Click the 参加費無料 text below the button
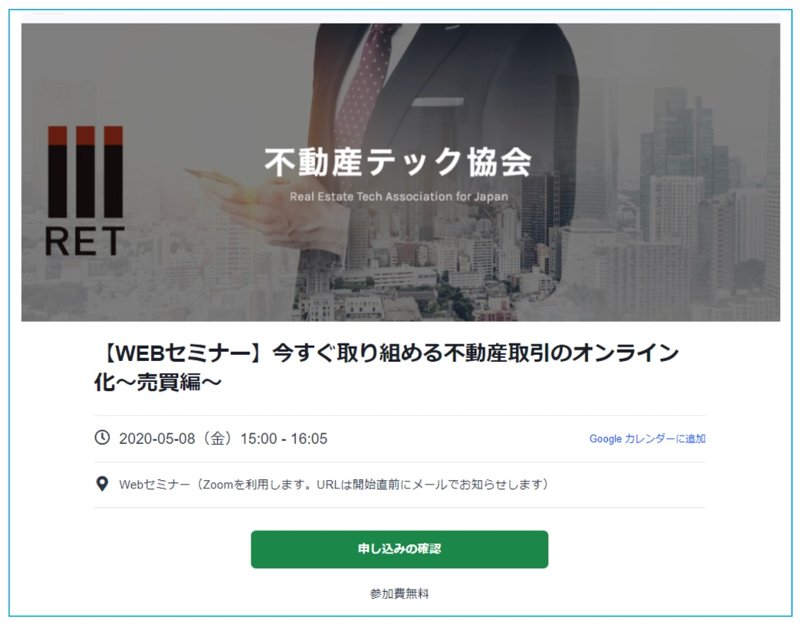800x623 pixels. coord(399,593)
